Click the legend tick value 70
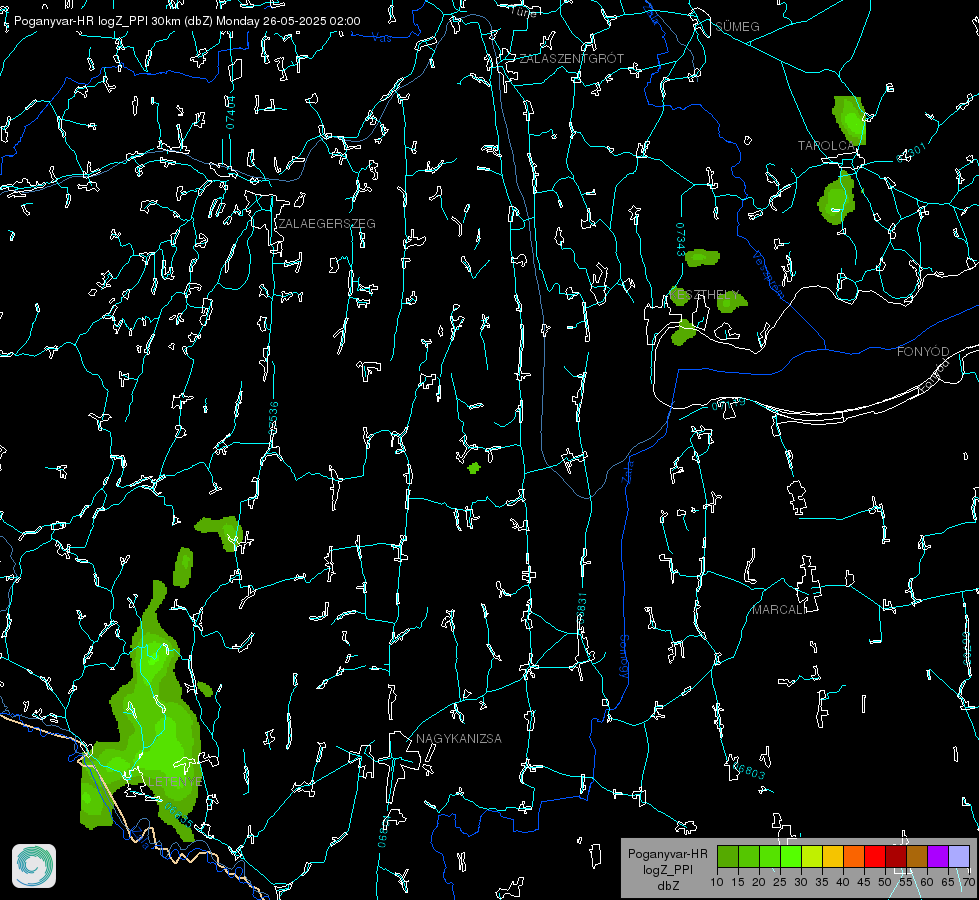Screen dimensions: 979x900 coord(968,883)
